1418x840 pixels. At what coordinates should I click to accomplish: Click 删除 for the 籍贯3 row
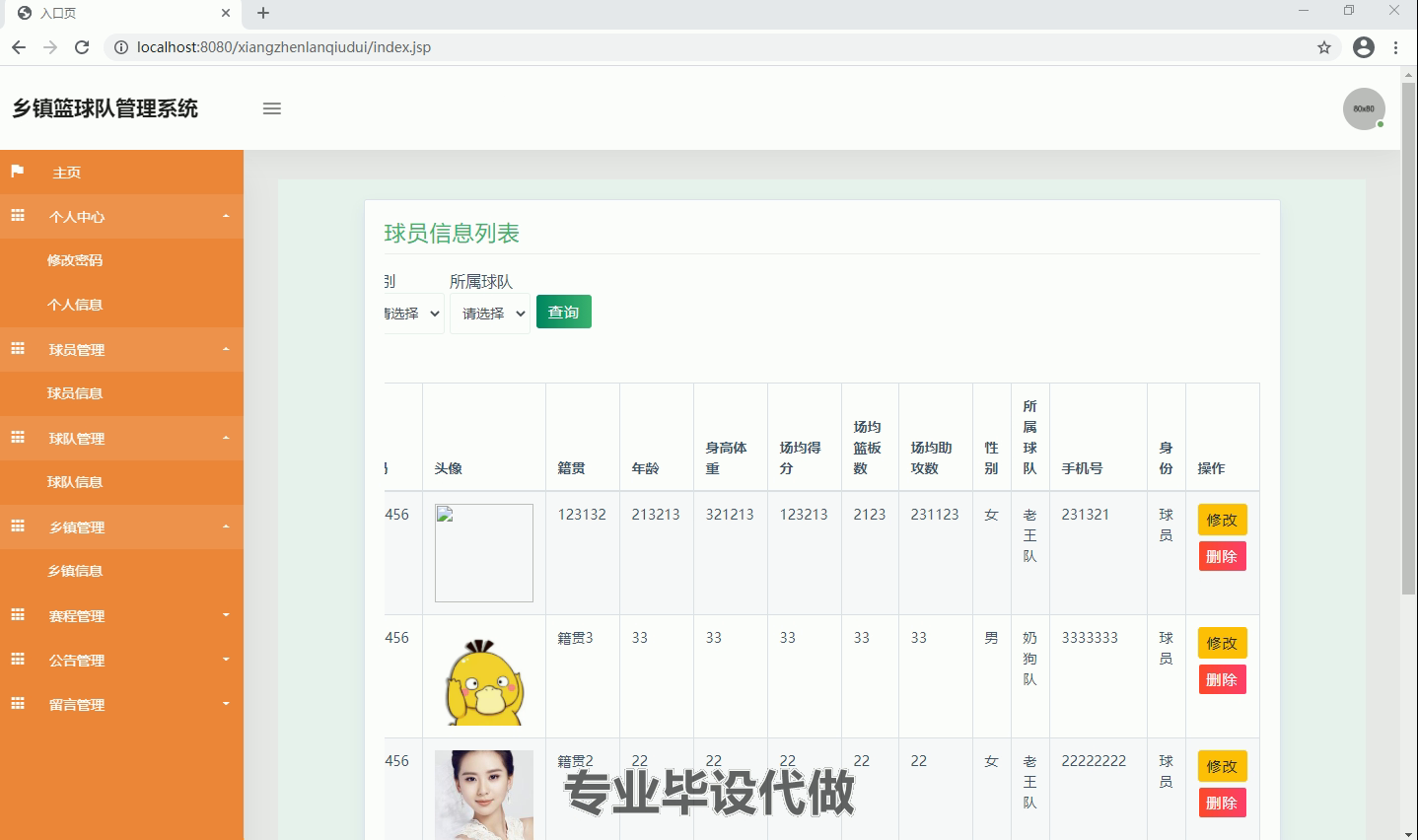tap(1222, 679)
